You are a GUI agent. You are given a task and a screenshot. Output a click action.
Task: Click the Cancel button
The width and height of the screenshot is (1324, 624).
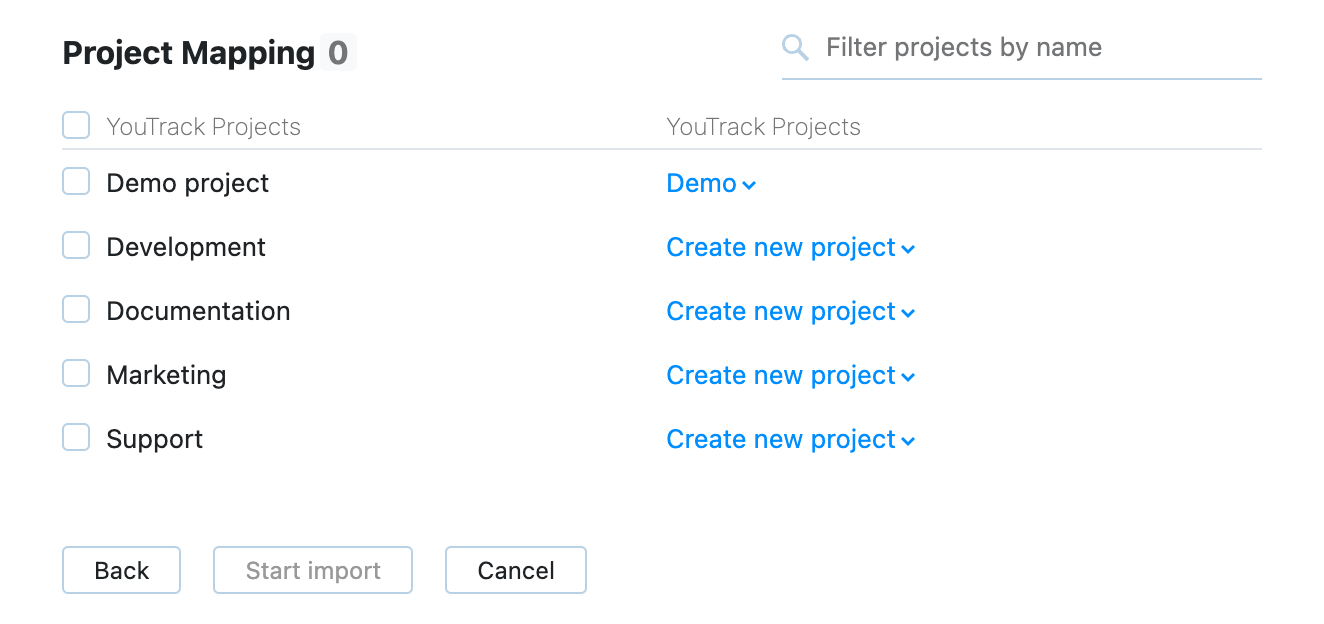click(x=515, y=570)
